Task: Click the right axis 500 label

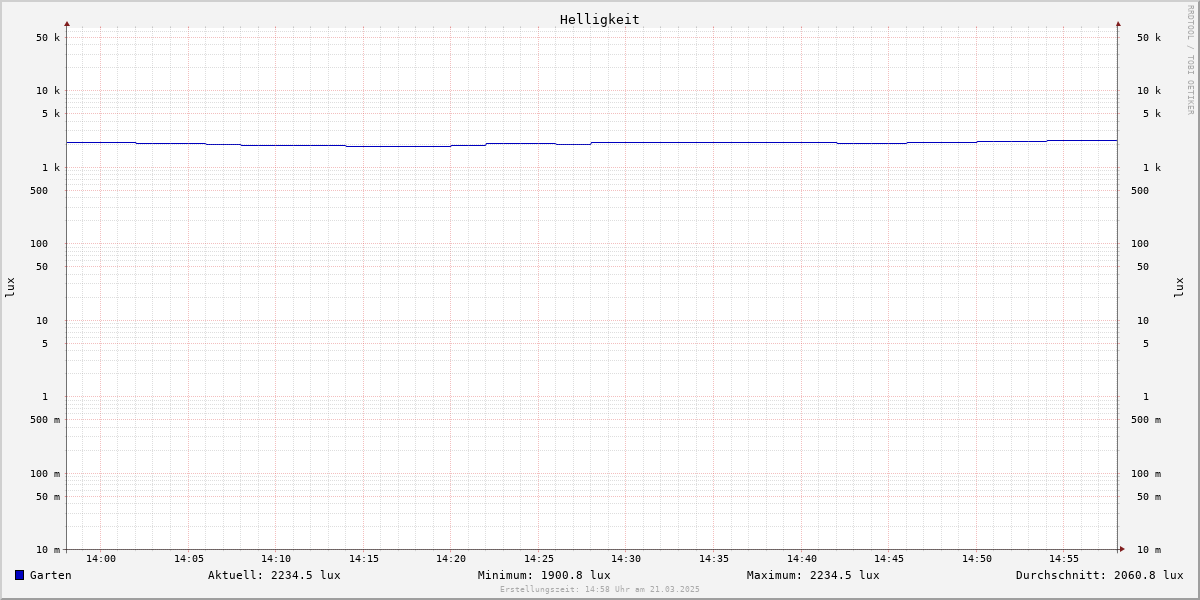Action: [1140, 191]
